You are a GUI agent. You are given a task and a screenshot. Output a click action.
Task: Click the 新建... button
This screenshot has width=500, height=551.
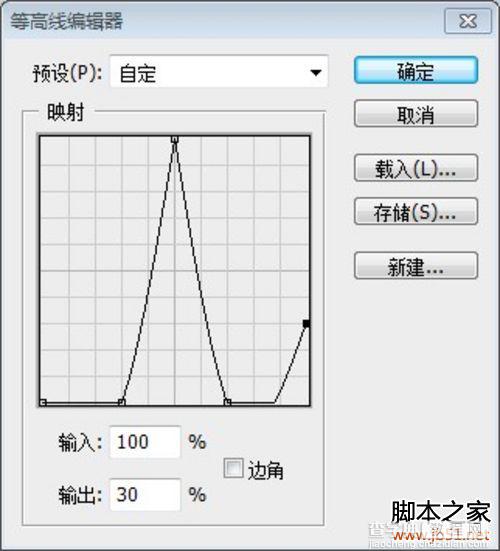point(416,266)
